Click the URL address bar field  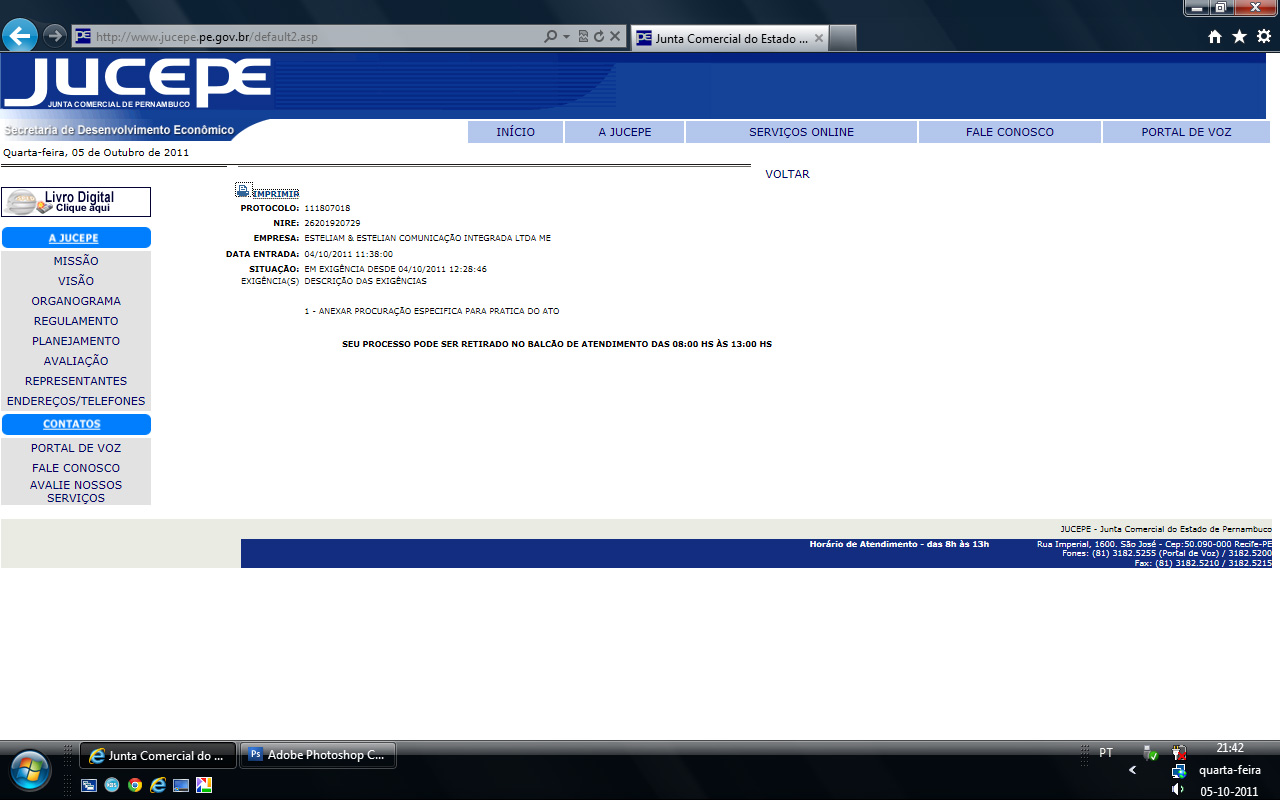[310, 37]
